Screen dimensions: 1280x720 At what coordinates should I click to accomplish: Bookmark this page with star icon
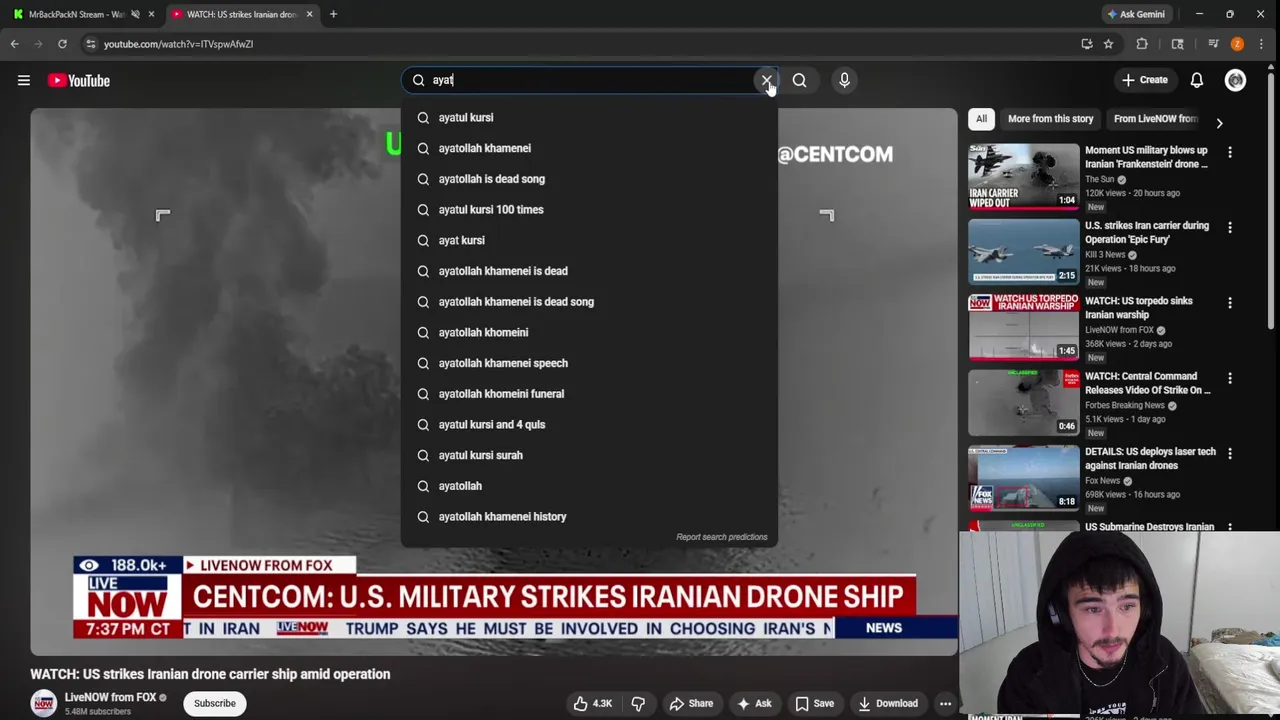pyautogui.click(x=1108, y=44)
